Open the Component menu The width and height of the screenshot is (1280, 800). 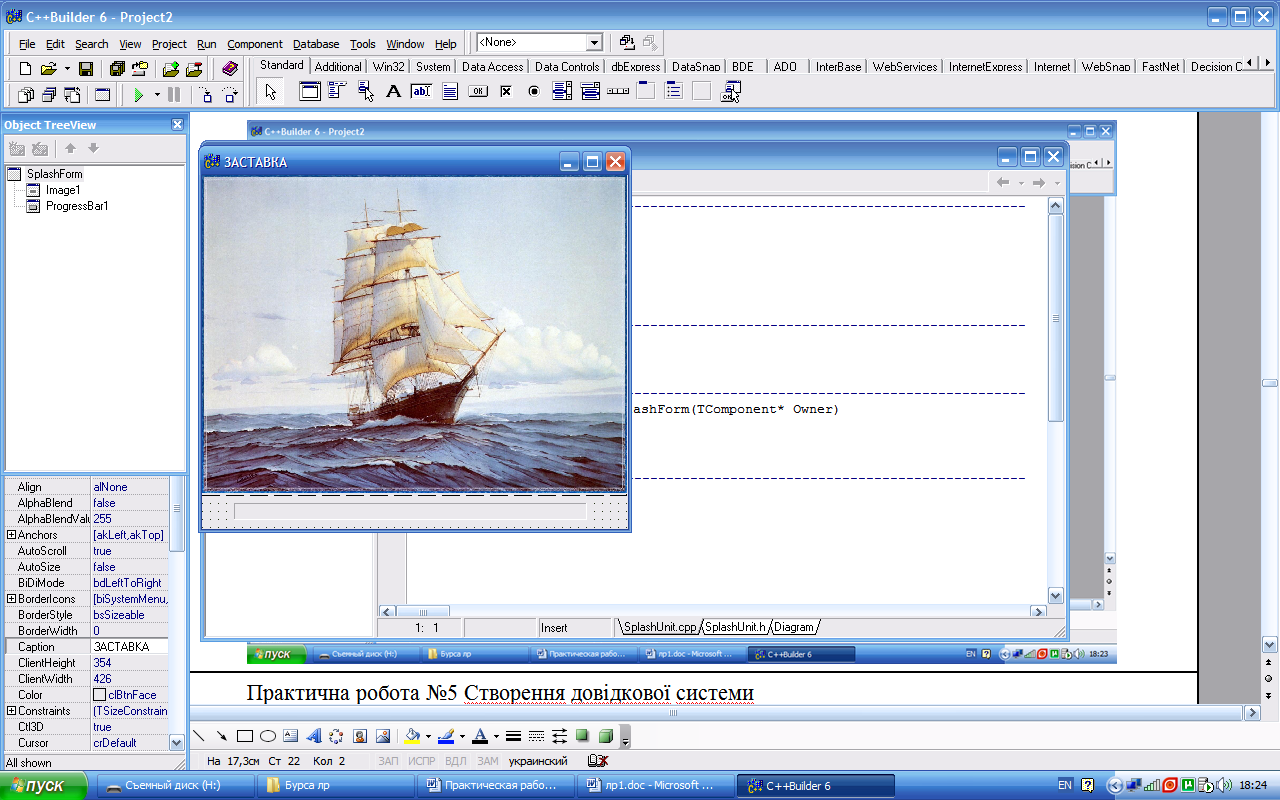tap(255, 44)
